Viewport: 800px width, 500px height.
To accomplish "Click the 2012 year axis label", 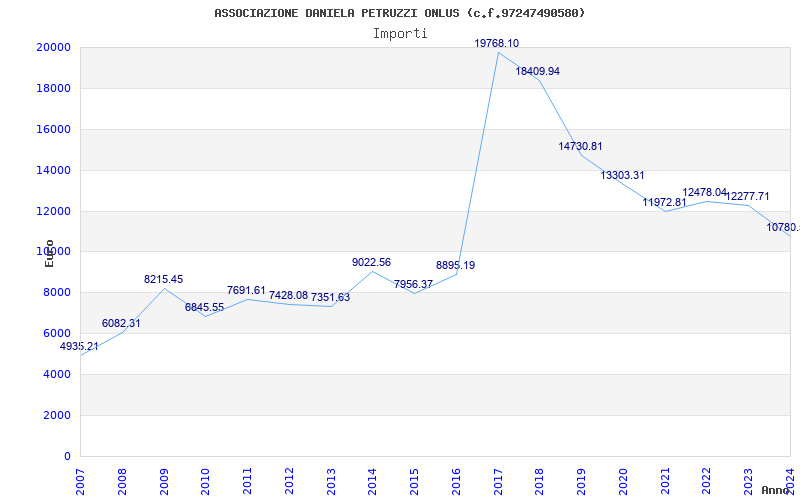I will 289,482.
